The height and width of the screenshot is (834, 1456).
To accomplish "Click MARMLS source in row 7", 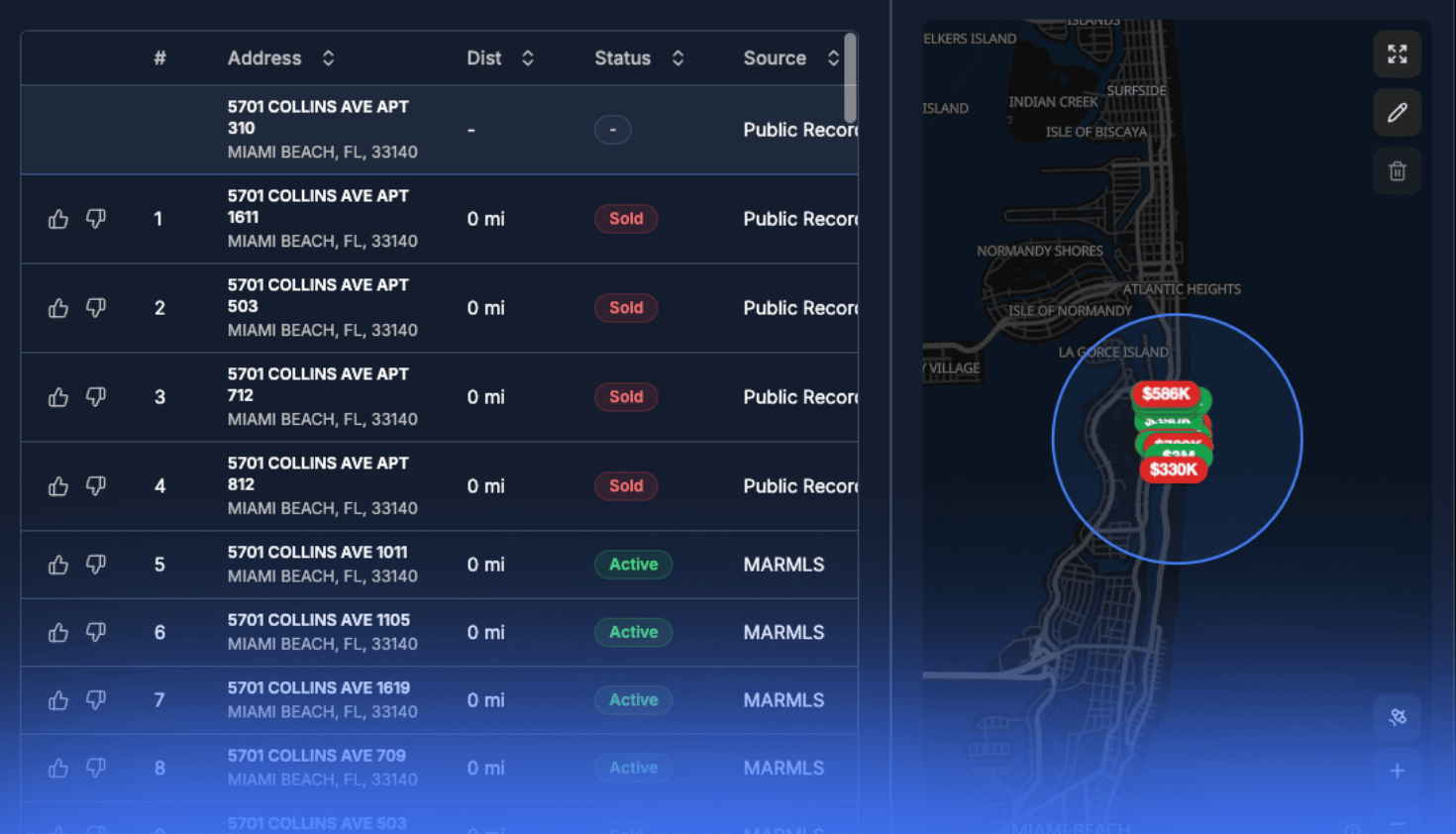I will (783, 700).
